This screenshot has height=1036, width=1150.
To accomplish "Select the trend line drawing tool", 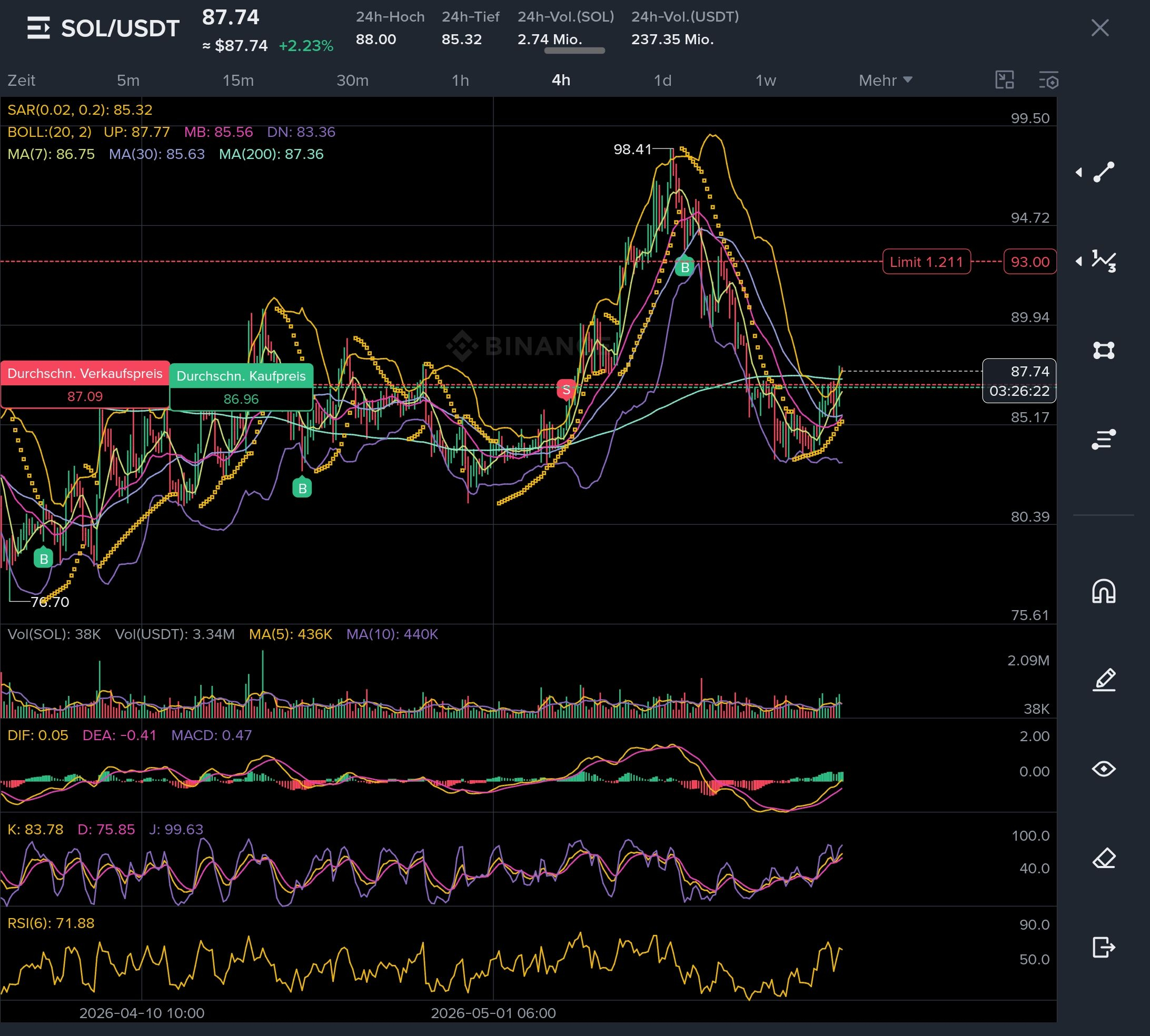I will pos(1104,173).
